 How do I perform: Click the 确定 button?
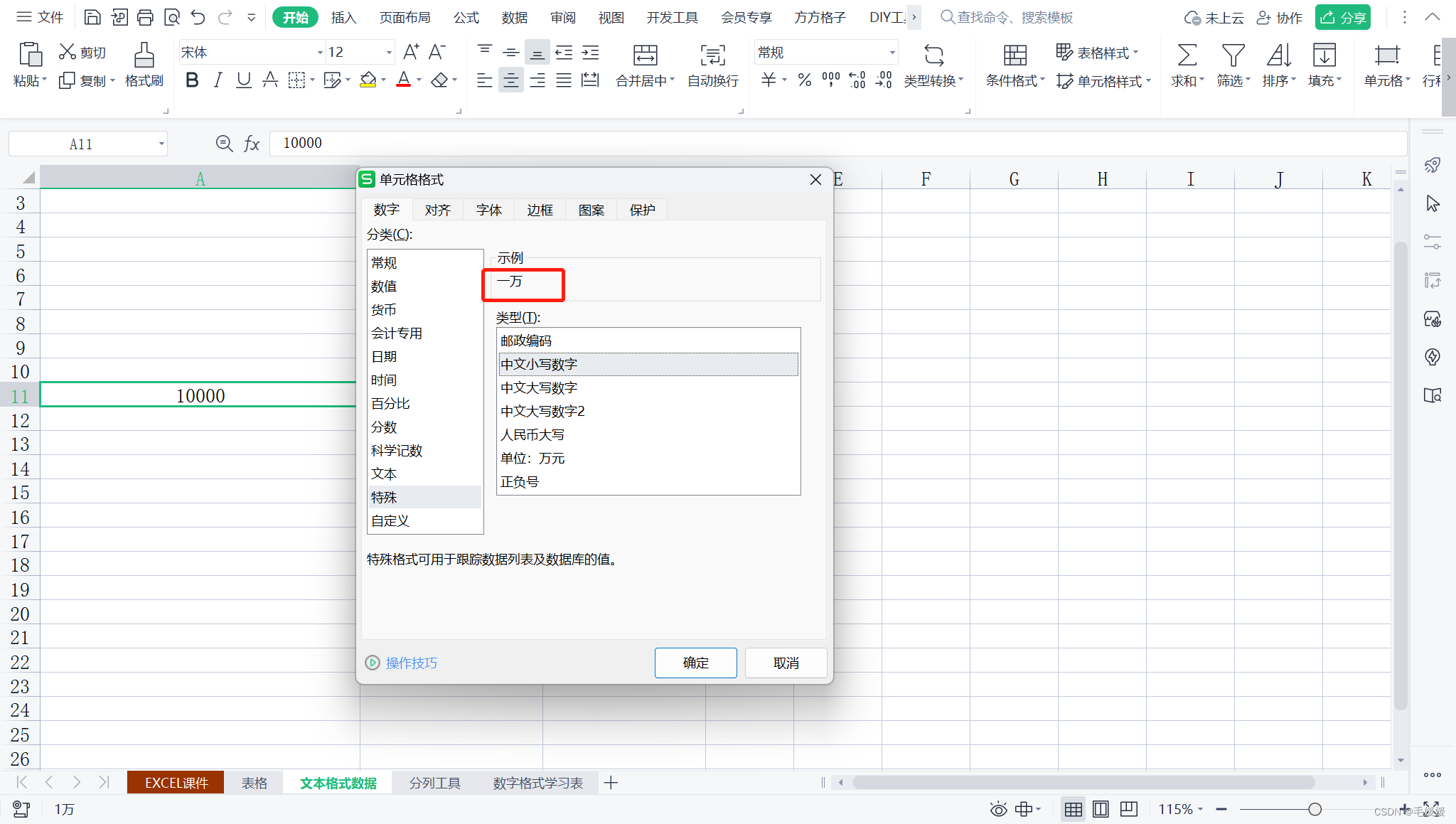[x=695, y=663]
